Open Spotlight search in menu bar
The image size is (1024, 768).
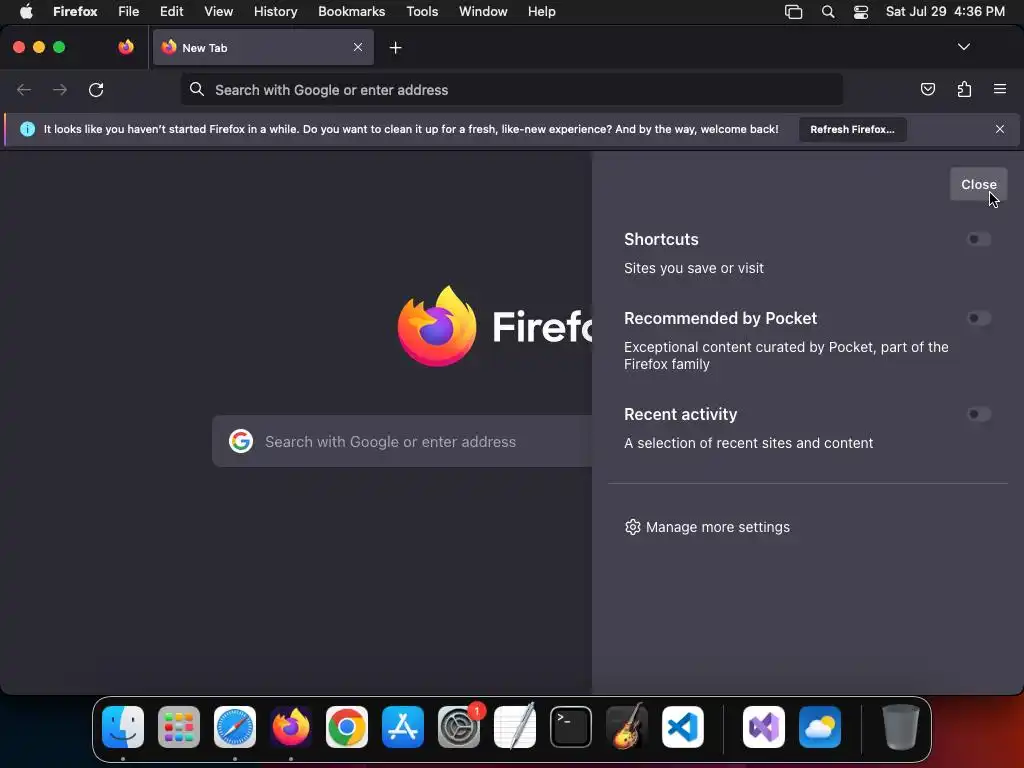(x=827, y=12)
